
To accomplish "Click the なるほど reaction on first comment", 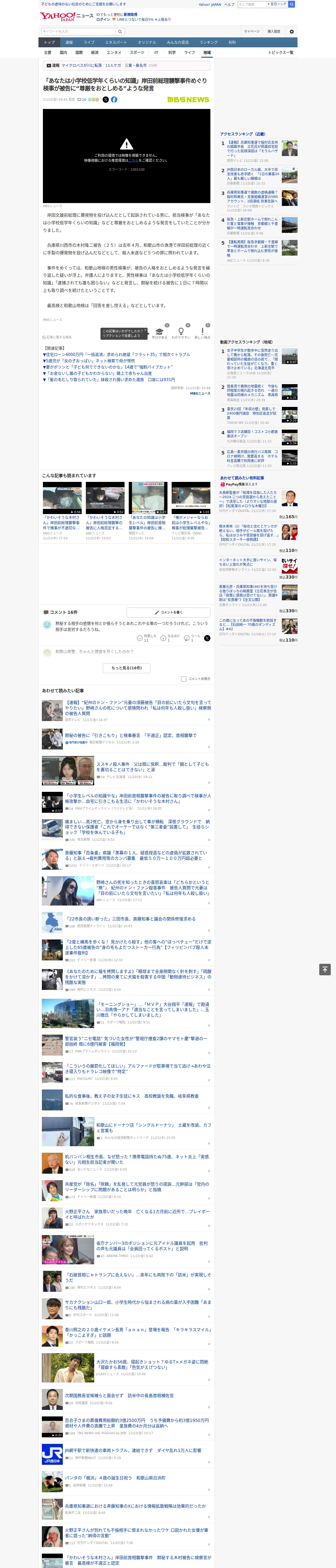I will coord(170,638).
